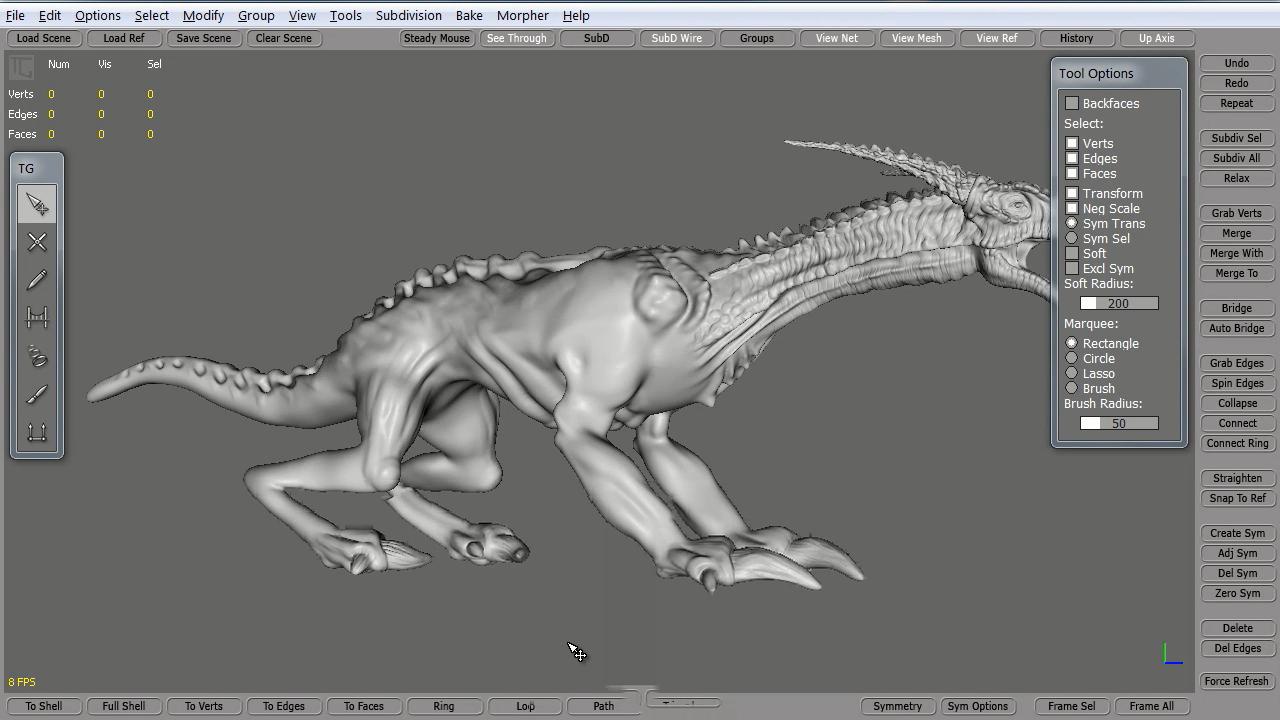
Task: Click the Brush Radius value field
Action: click(1118, 423)
